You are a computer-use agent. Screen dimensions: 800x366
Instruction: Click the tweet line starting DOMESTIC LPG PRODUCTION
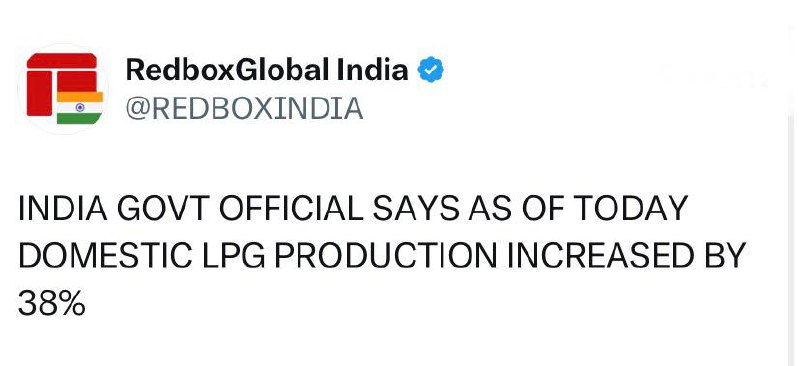pyautogui.click(x=382, y=256)
